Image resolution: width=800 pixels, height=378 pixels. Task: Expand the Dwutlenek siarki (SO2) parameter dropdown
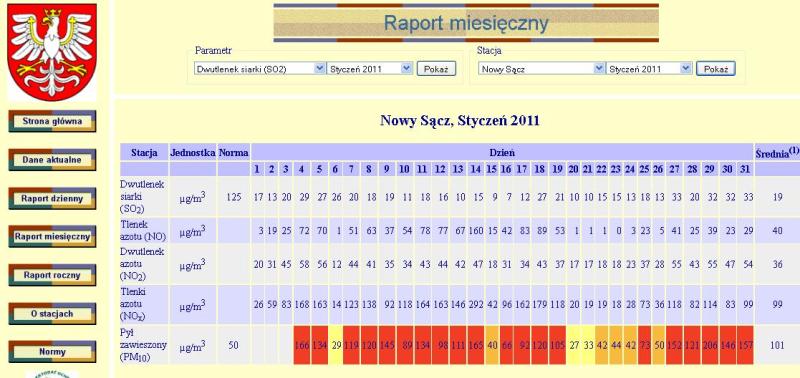[x=260, y=69]
